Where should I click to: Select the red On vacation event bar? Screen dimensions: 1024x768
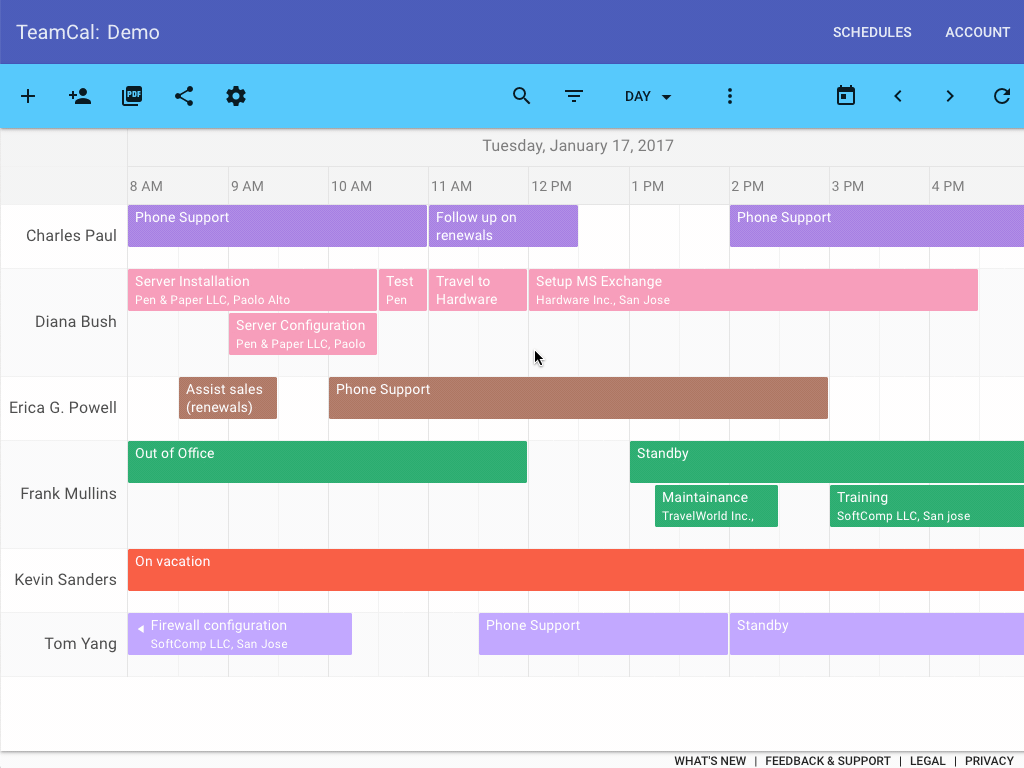coord(575,570)
